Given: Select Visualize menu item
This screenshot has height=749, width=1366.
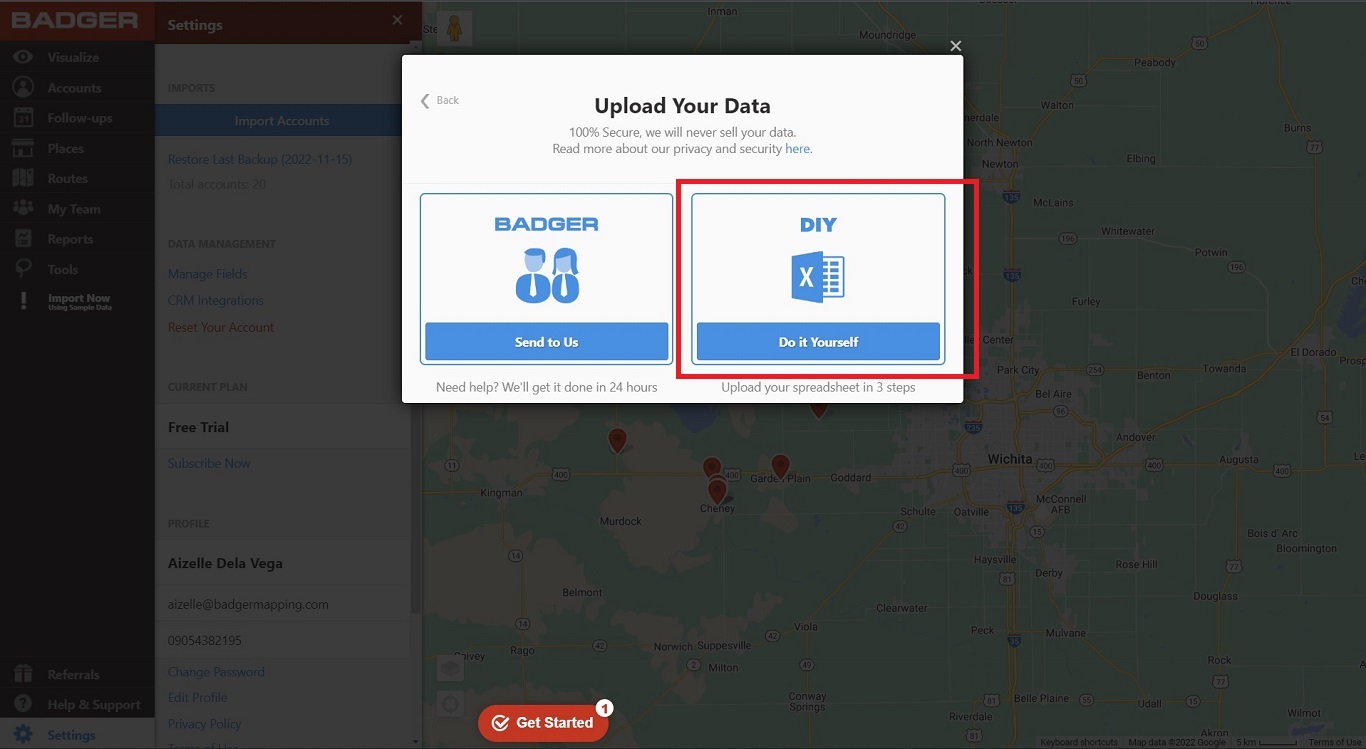Looking at the screenshot, I should [73, 57].
